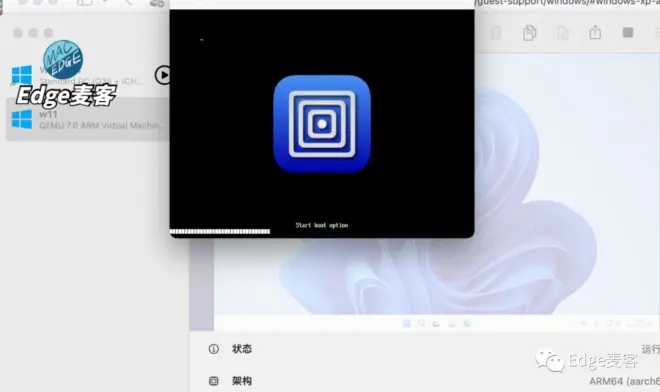Click the gray close button of UTM window

18,33
